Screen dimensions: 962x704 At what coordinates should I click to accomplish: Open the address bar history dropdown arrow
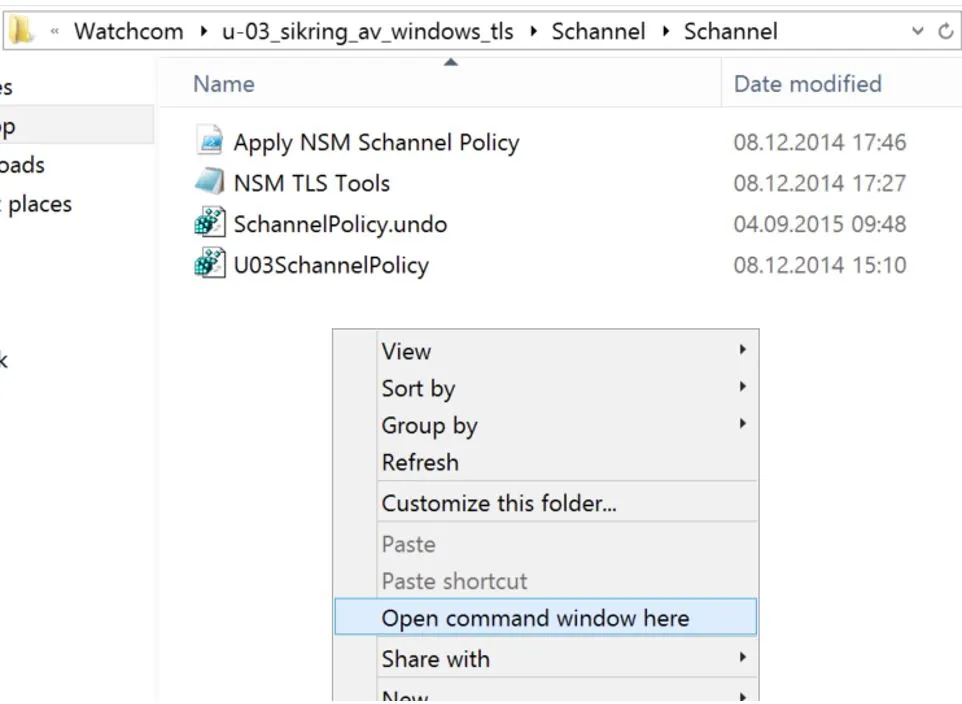[918, 31]
